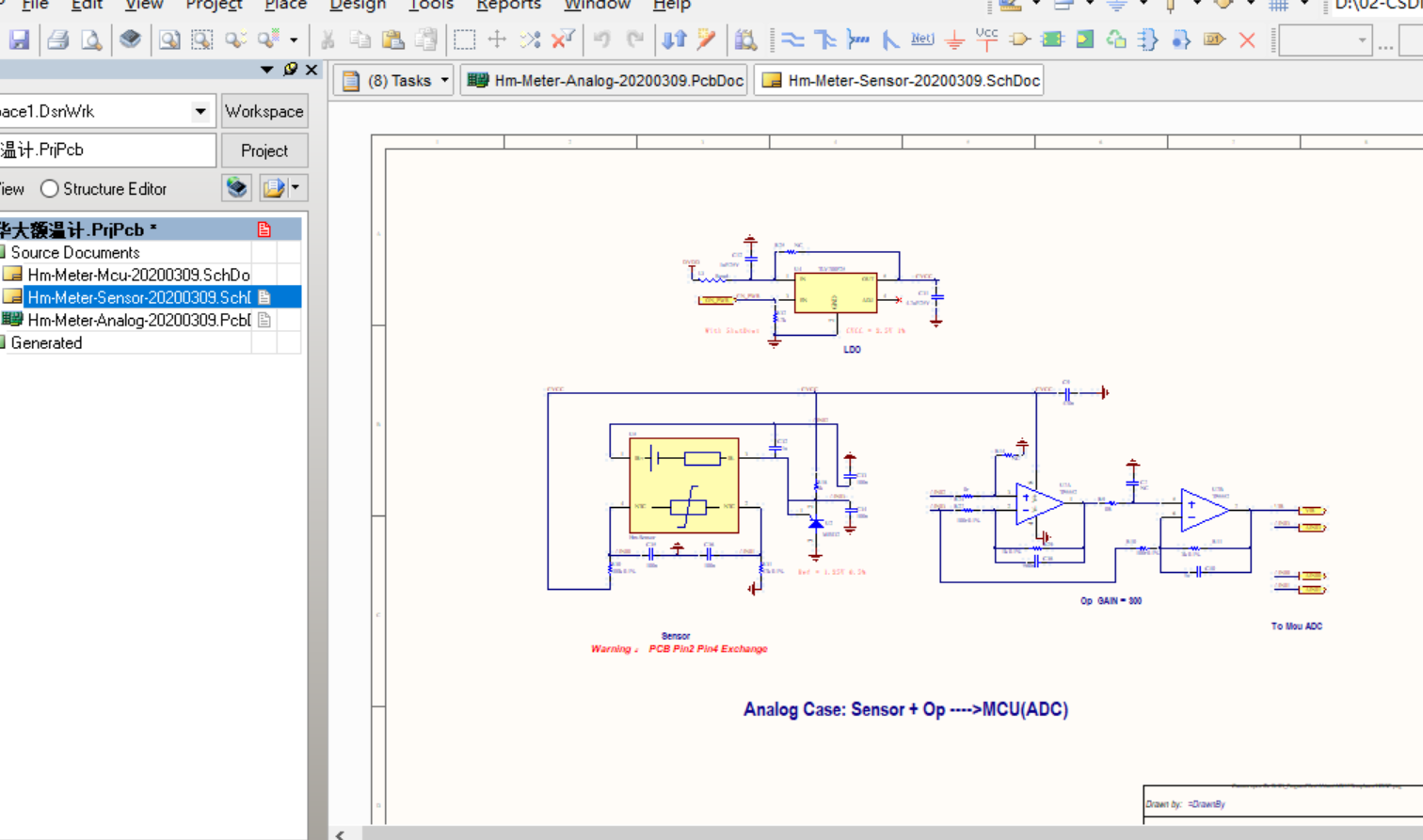Select the Place Bus tool
The width and height of the screenshot is (1423, 840).
click(x=825, y=40)
